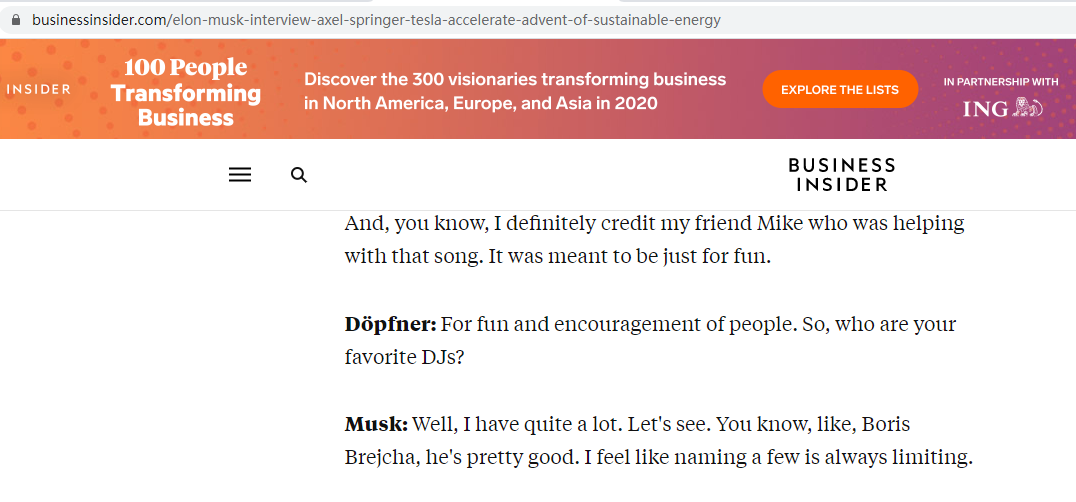Viewport: 1076px width, 502px height.
Task: Open the hamburger navigation menu
Action: [239, 175]
